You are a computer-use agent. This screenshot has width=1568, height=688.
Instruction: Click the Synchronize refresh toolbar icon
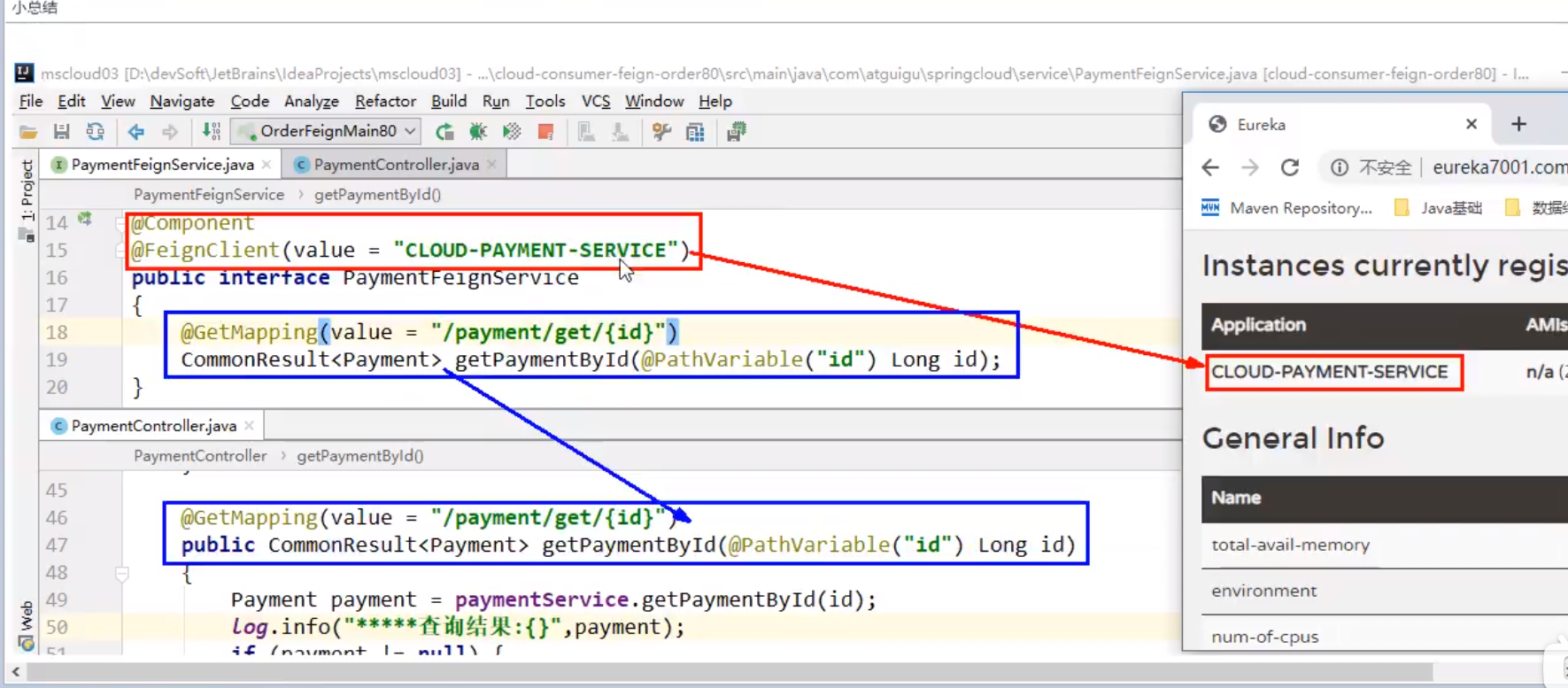[95, 132]
